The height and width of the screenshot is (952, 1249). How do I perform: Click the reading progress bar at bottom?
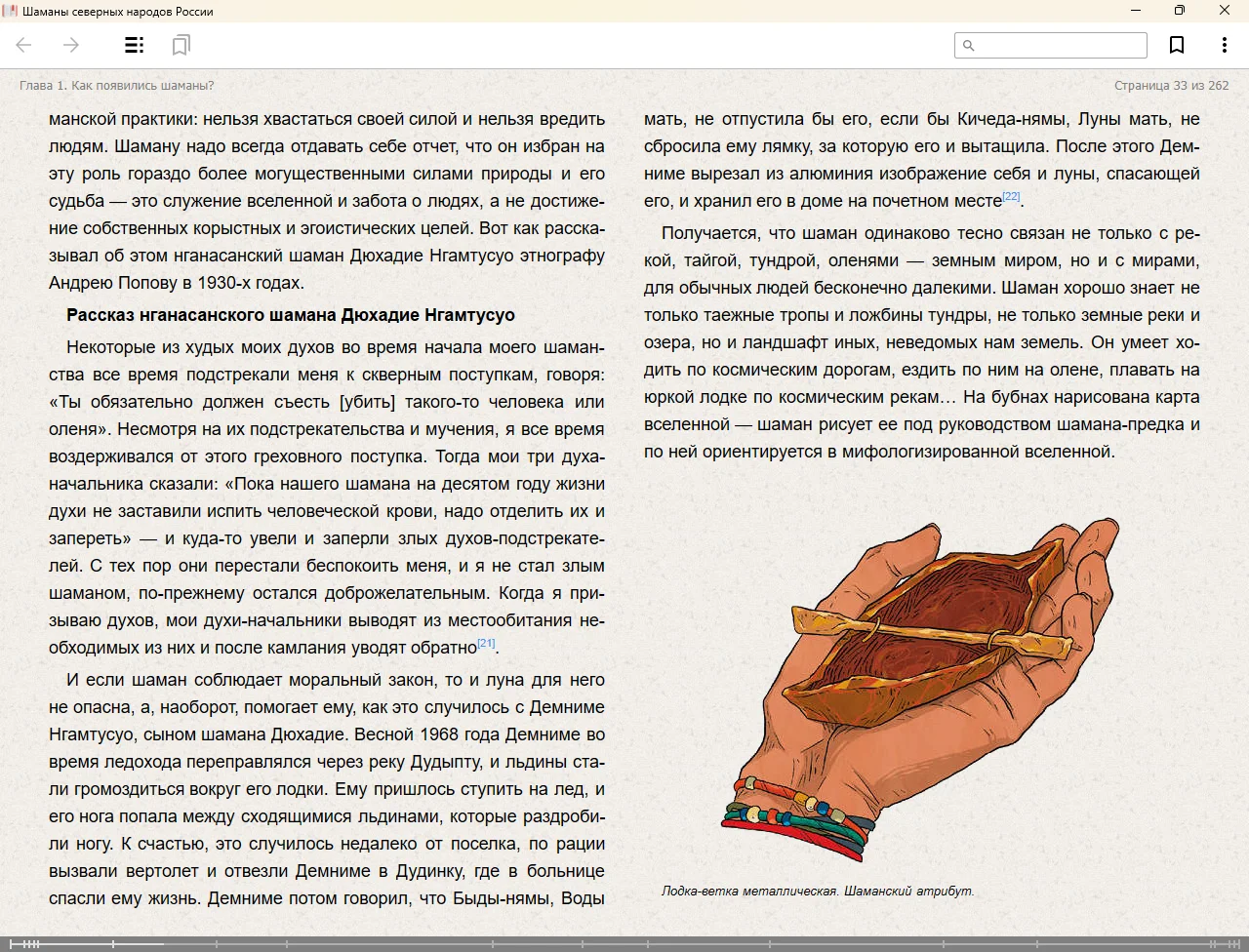click(624, 943)
